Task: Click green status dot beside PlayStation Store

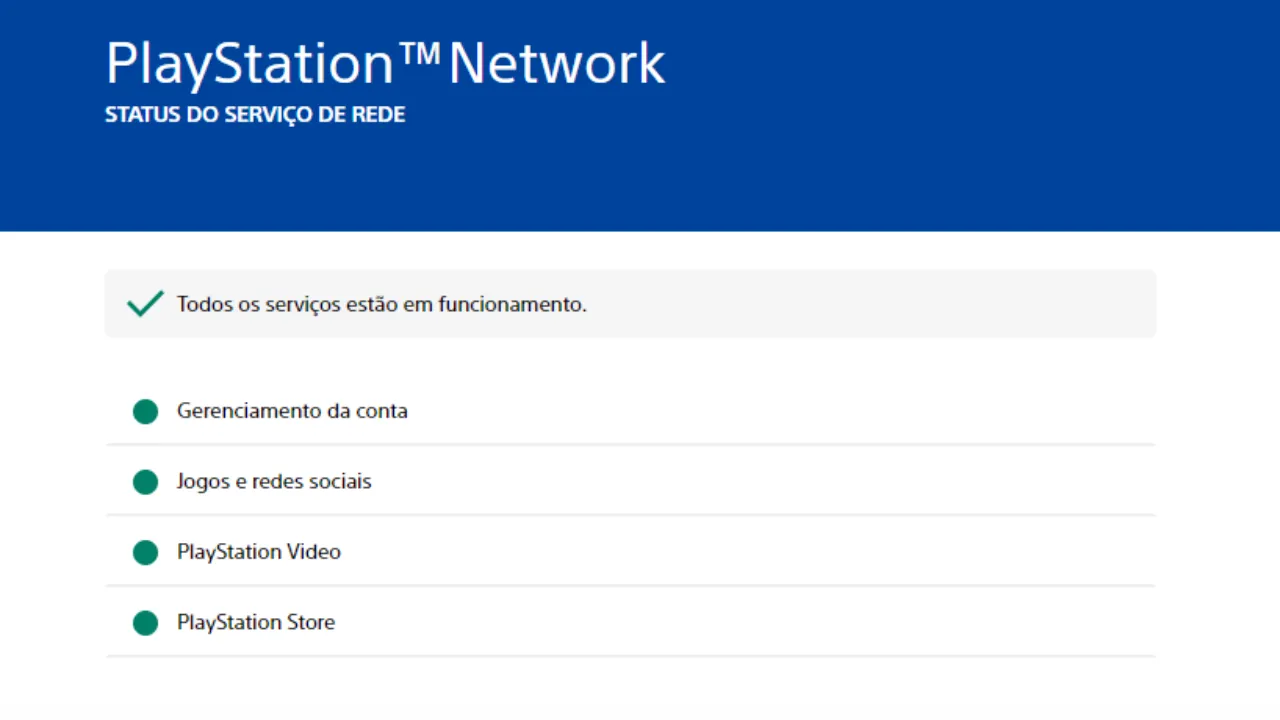Action: [145, 623]
